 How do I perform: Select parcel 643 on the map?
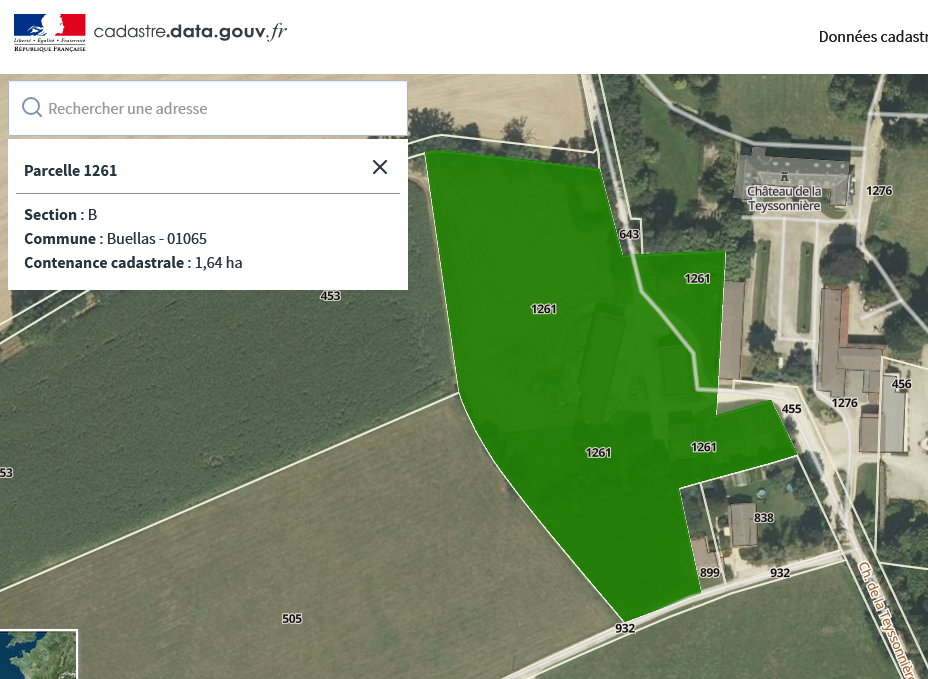(628, 234)
